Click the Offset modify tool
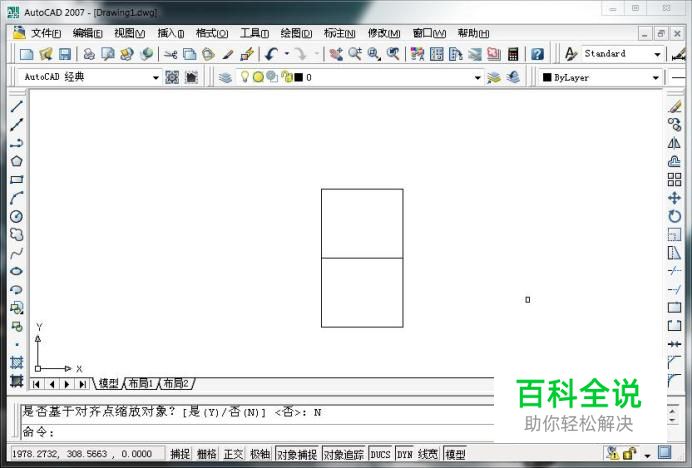Screen dimensions: 692x468 (674, 161)
